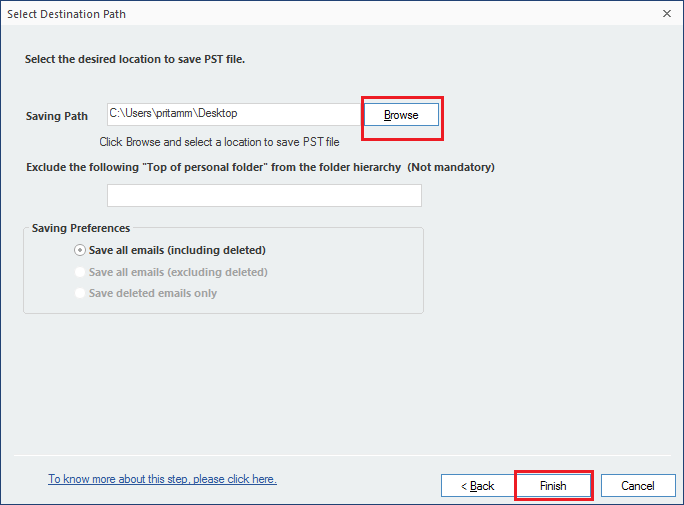Click the empty exclude folder input field
The image size is (684, 505).
coord(264,195)
